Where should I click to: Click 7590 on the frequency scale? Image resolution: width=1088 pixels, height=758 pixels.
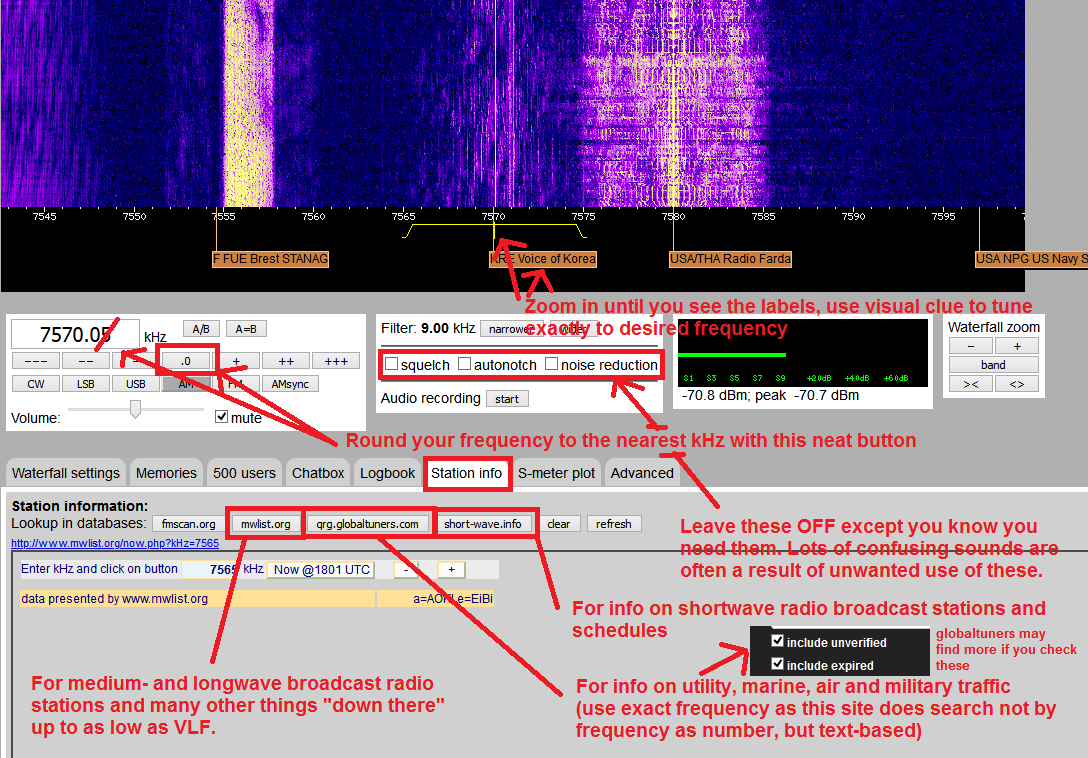pyautogui.click(x=853, y=217)
